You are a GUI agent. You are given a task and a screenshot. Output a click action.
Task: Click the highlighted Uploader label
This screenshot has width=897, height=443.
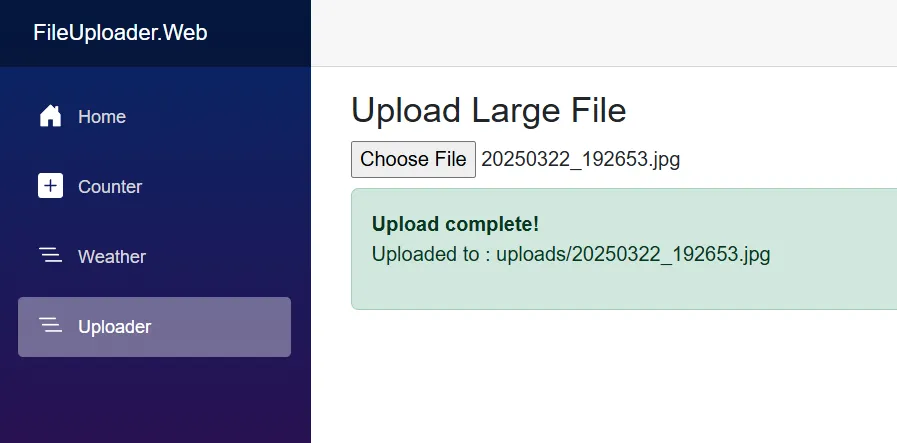click(115, 327)
